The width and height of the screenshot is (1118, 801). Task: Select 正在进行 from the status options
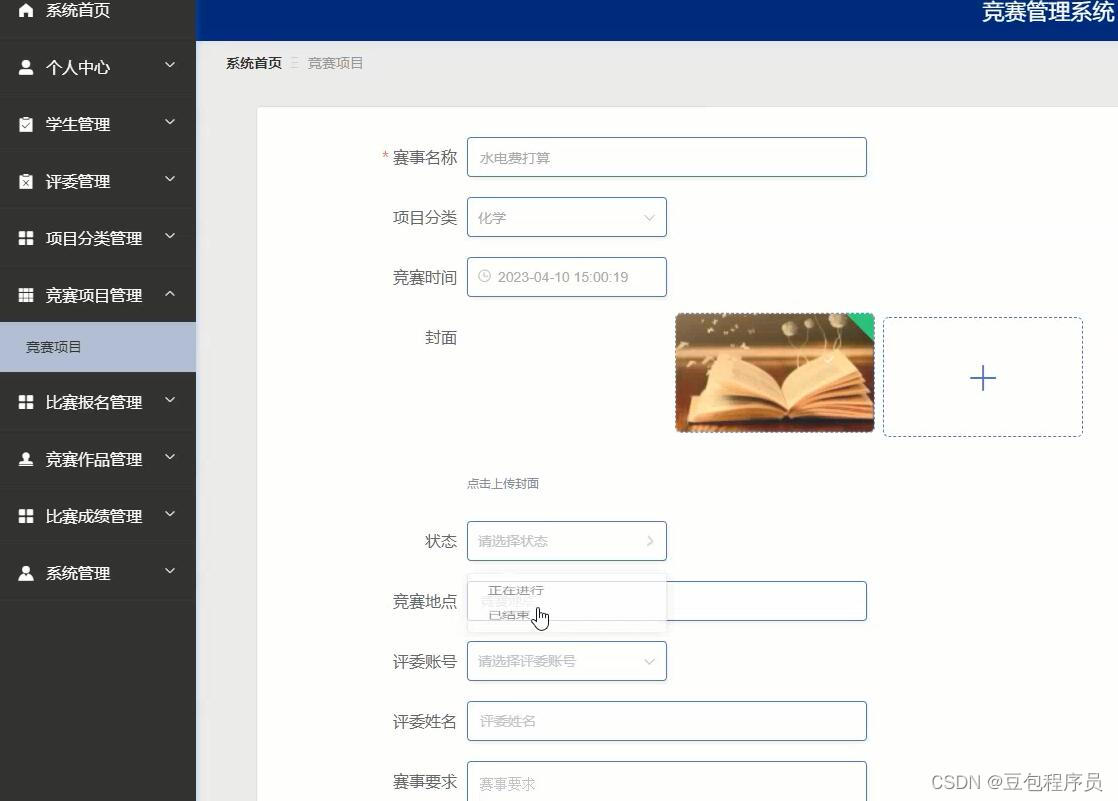coord(515,590)
